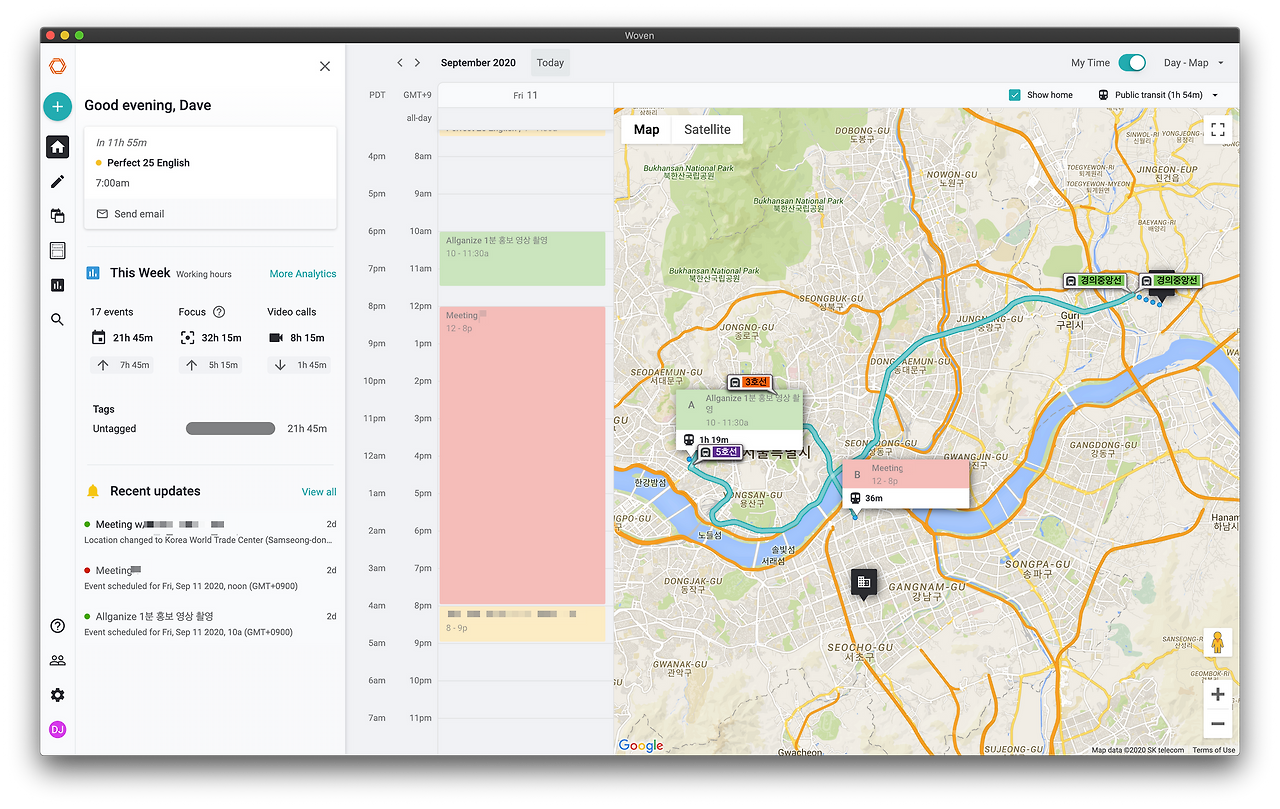
Task: Click the Google logo on the map
Action: click(x=640, y=745)
